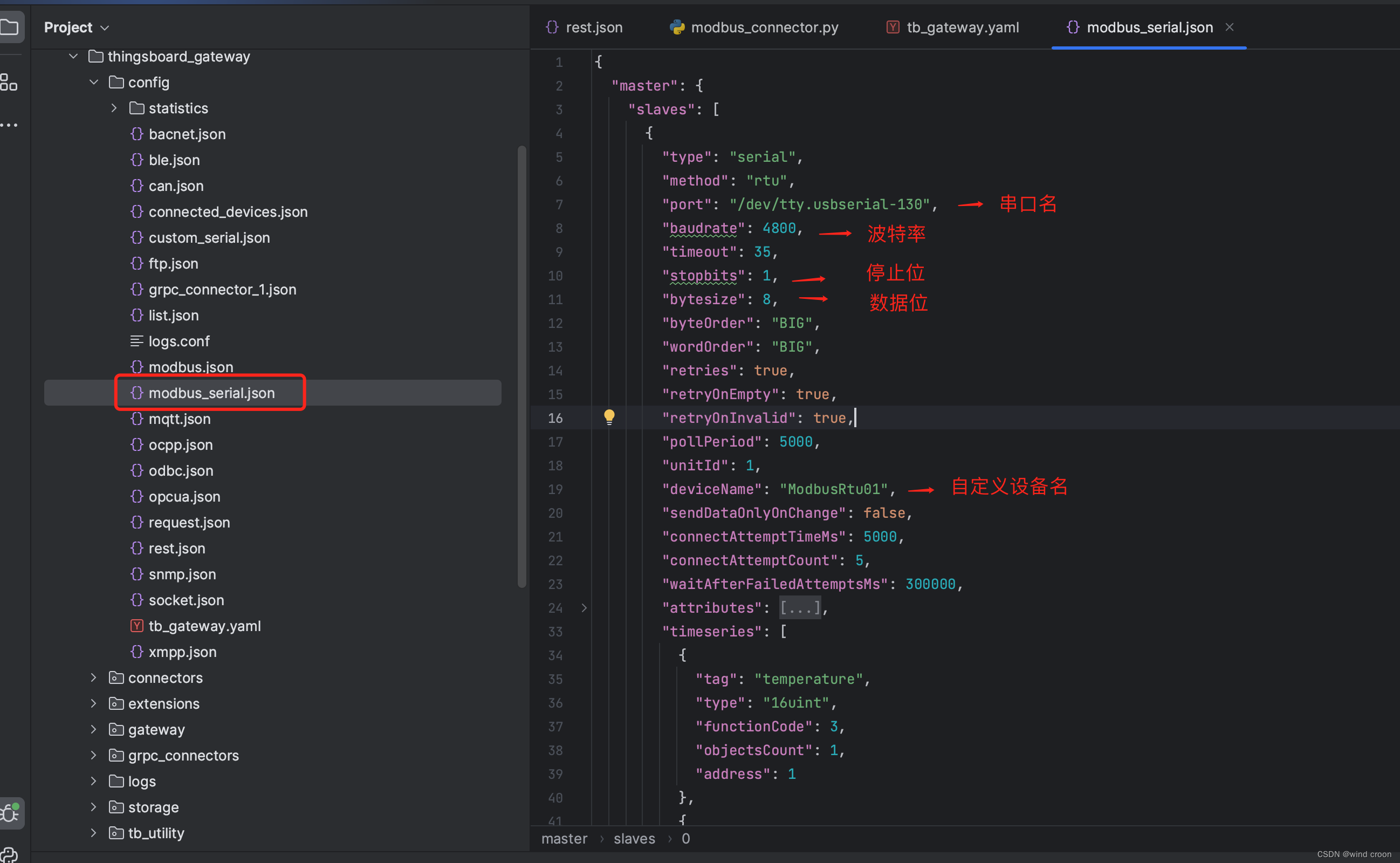
Task: Click the pollPeriod value 5000
Action: coord(796,442)
